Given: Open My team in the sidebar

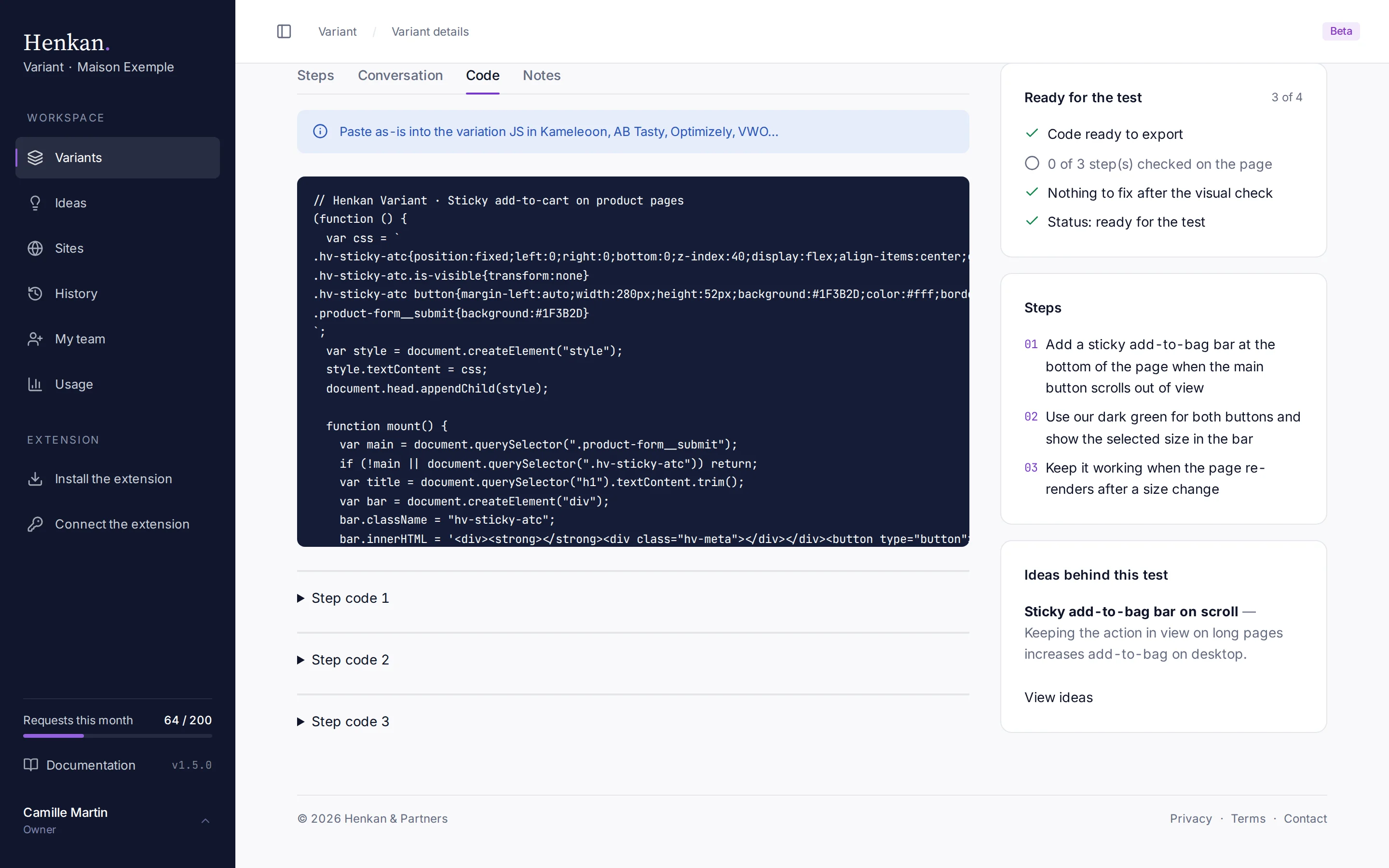Looking at the screenshot, I should [118, 339].
